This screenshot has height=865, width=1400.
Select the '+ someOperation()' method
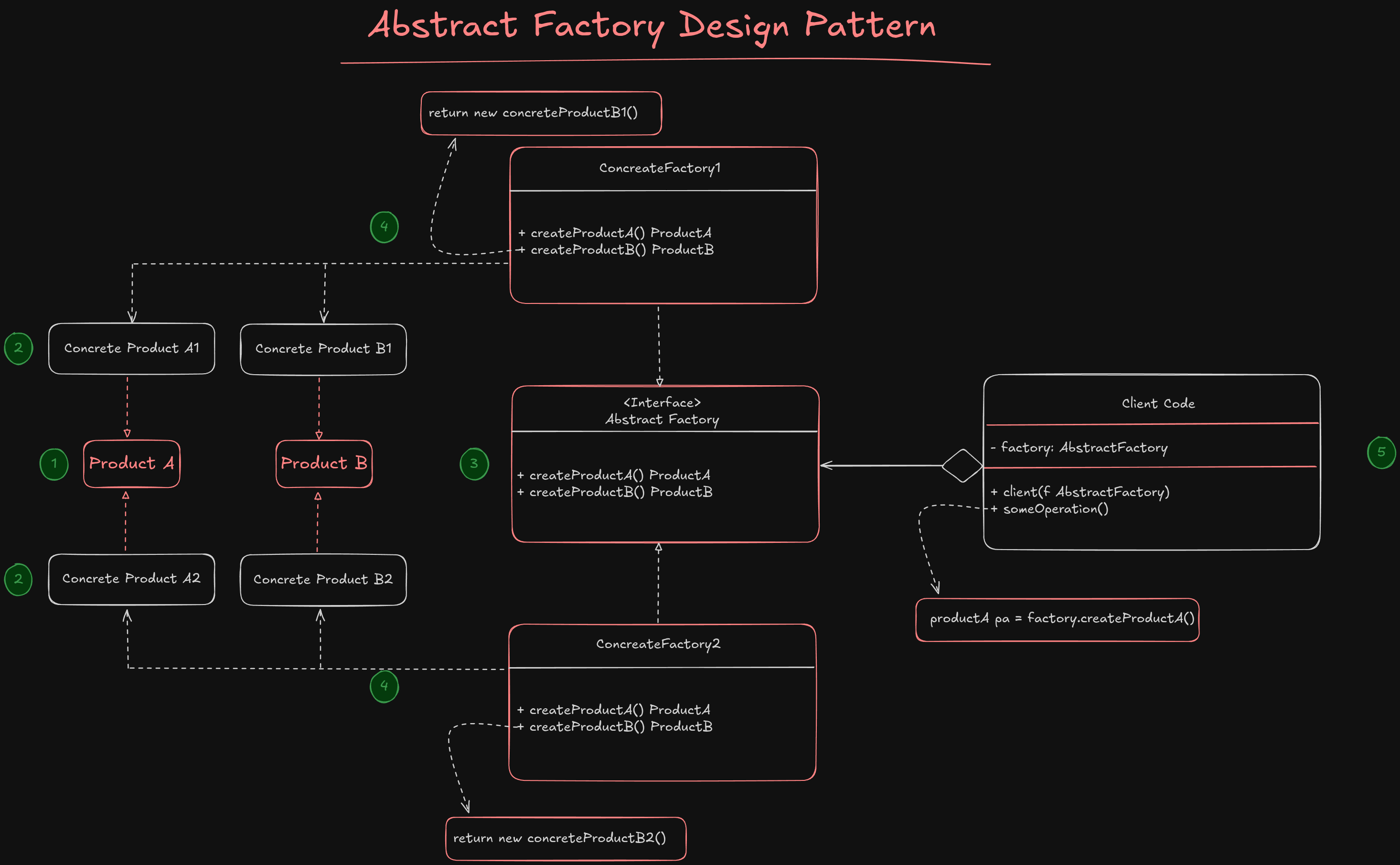click(x=1049, y=509)
